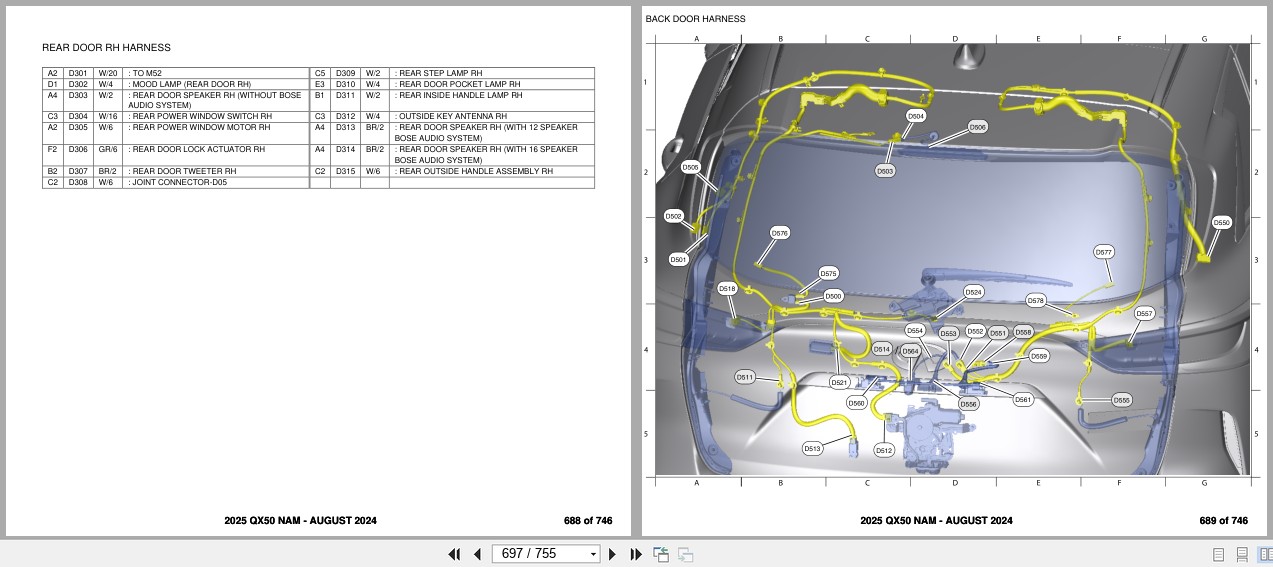Click connector label D551 on diagram
Viewport: 1273px width, 567px height.
point(998,333)
